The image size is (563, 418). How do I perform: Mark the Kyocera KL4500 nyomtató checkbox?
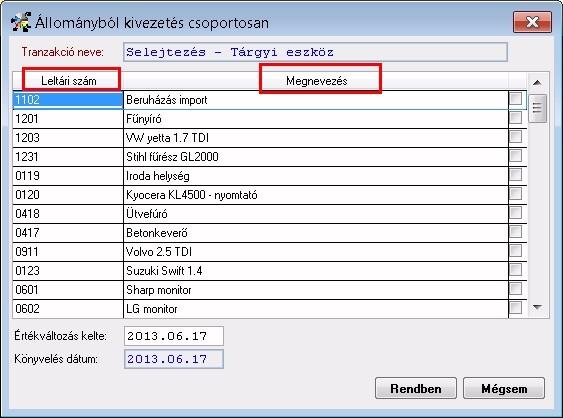pyautogui.click(x=516, y=194)
